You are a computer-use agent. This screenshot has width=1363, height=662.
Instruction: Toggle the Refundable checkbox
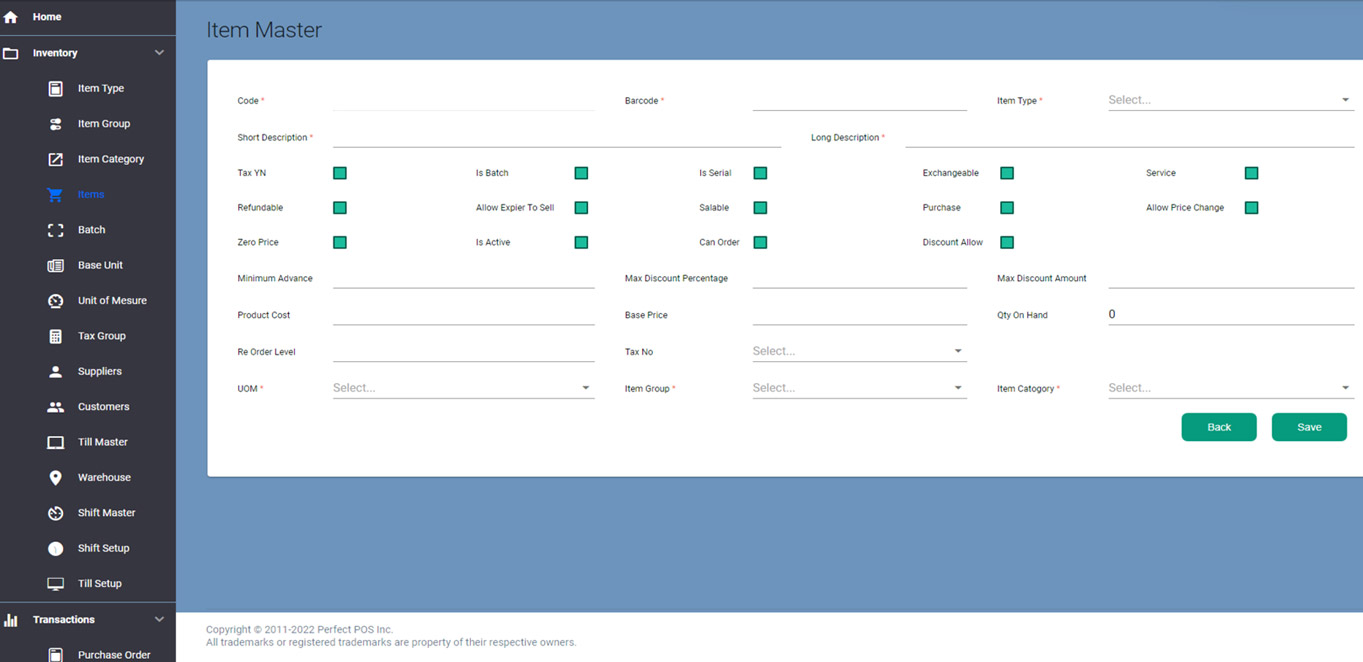click(x=340, y=208)
